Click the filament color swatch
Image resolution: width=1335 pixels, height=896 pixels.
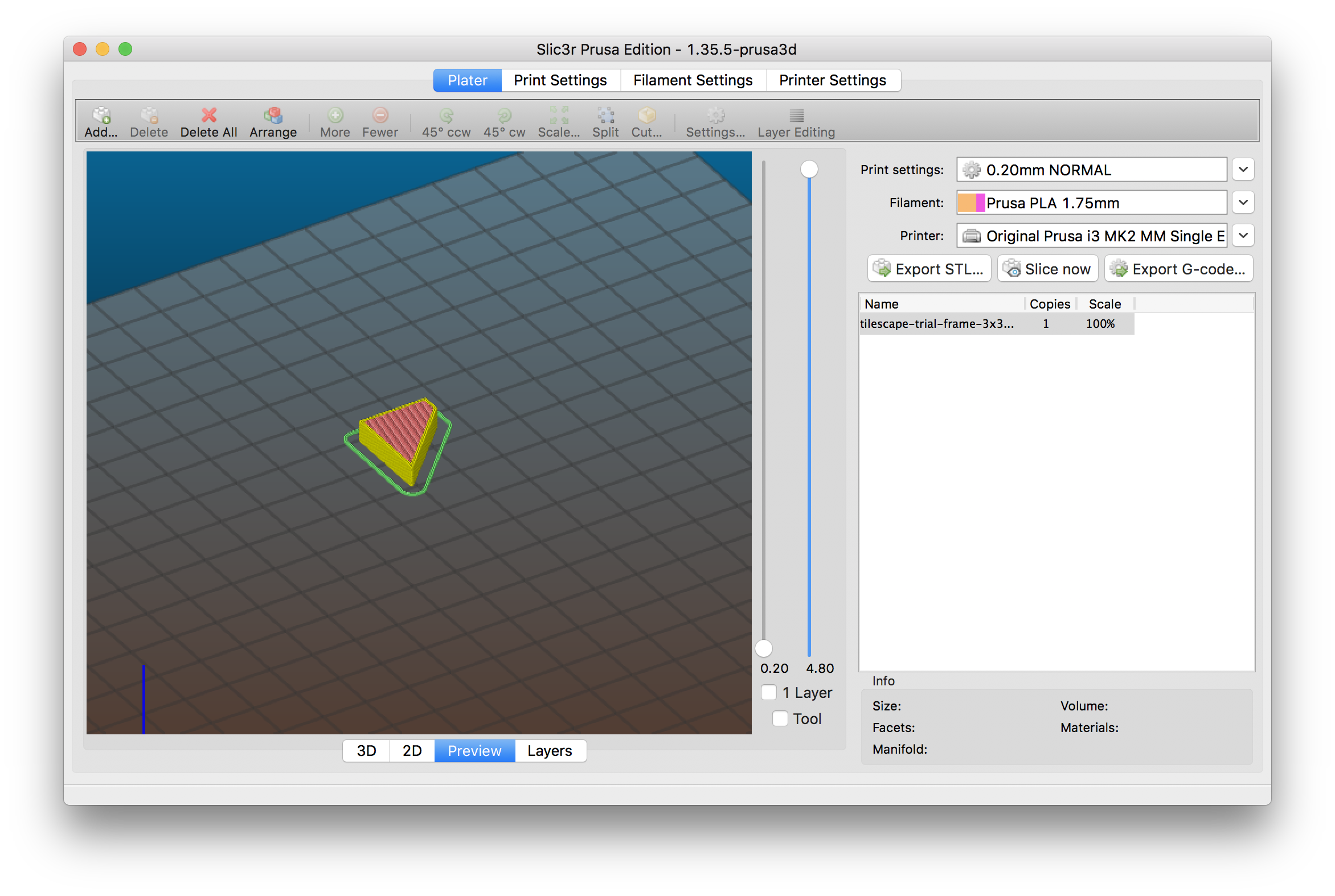pyautogui.click(x=971, y=203)
